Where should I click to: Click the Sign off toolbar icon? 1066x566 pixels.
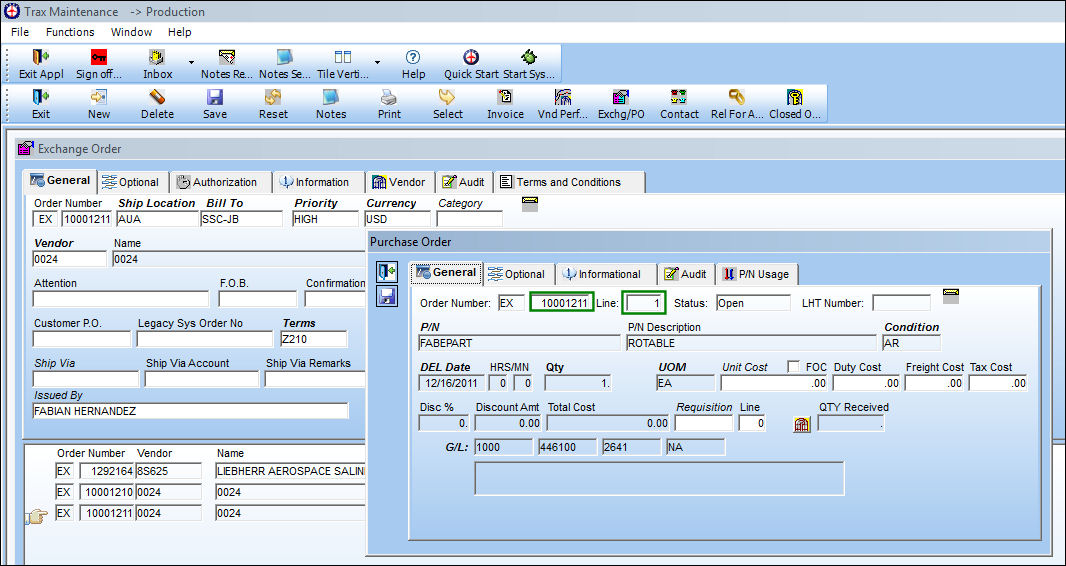click(99, 64)
